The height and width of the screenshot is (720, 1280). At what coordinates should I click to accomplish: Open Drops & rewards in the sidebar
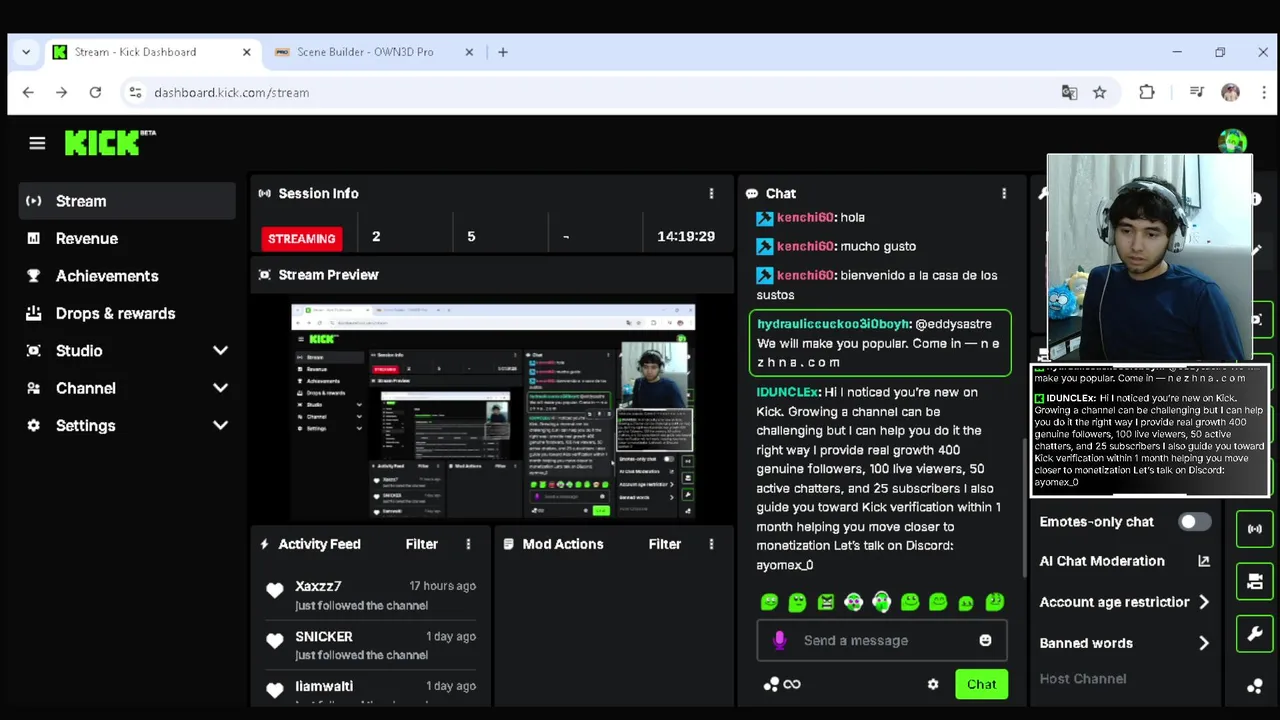pyautogui.click(x=127, y=313)
